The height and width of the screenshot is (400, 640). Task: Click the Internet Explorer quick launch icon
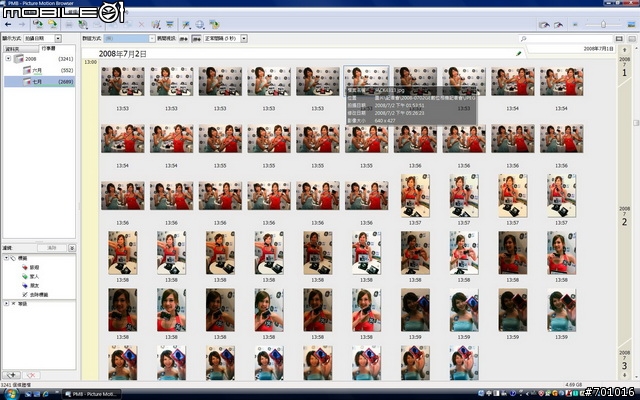click(x=45, y=394)
